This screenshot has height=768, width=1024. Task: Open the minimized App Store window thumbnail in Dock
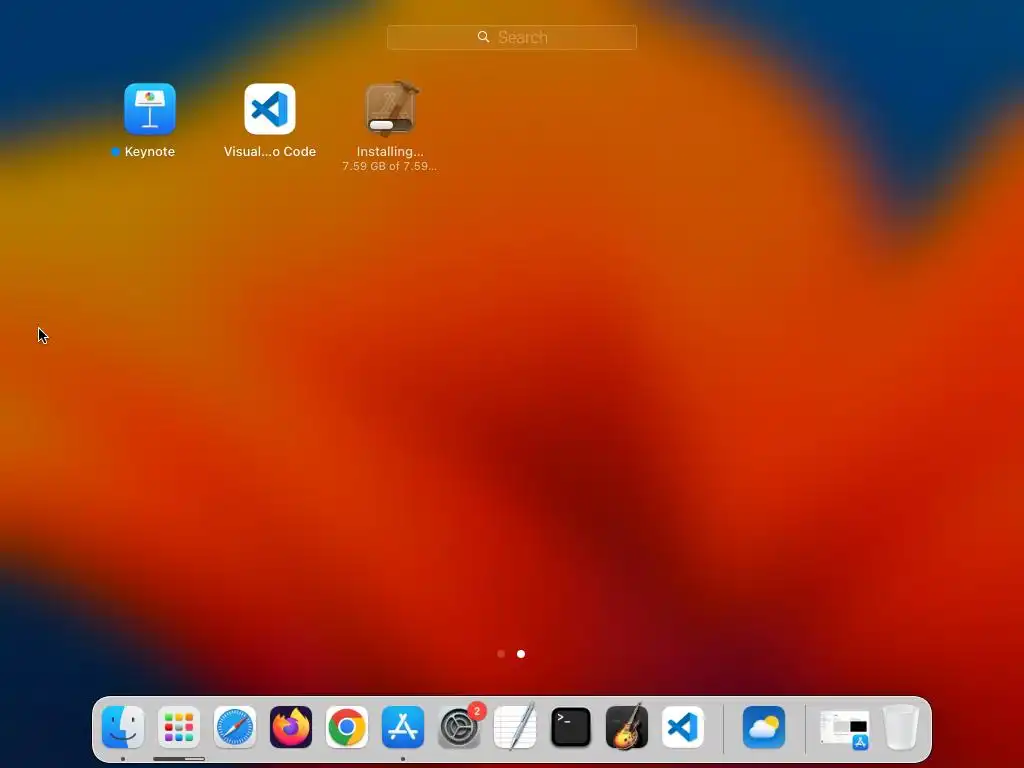[x=844, y=729]
